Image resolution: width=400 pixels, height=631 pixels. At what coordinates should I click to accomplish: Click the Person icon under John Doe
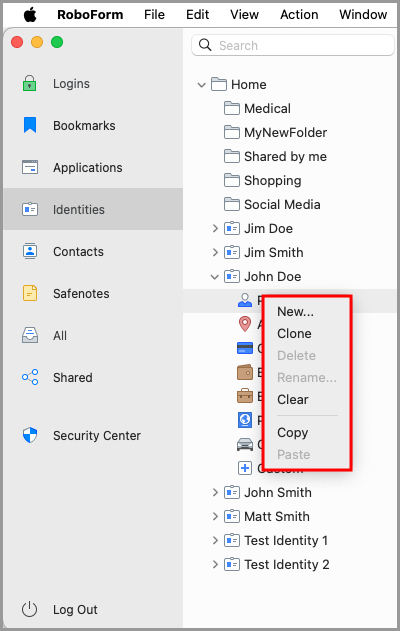click(245, 300)
